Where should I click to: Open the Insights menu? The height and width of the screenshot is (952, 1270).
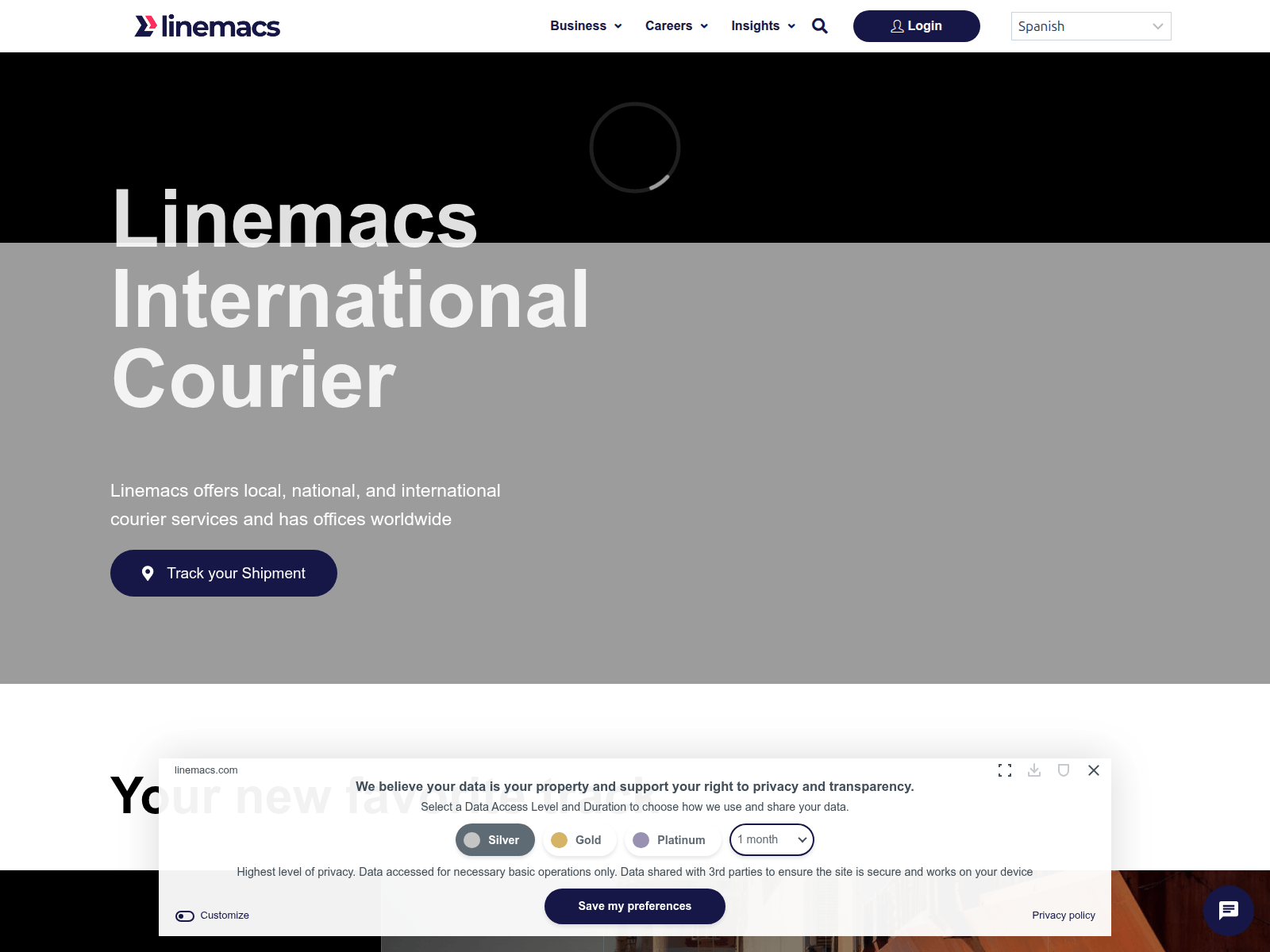coord(763,26)
